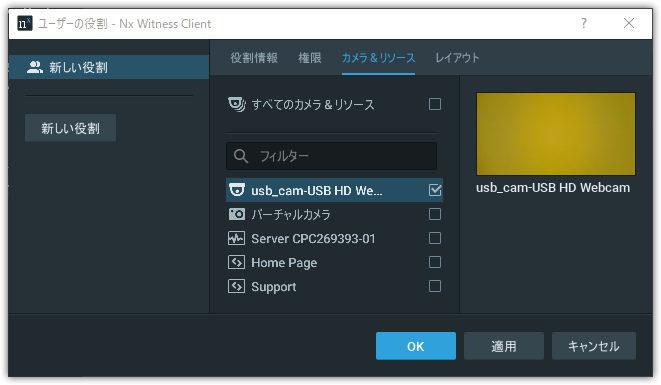
Task: Click the dome camera icon for usb_cam-USB HD
Action: pos(236,190)
